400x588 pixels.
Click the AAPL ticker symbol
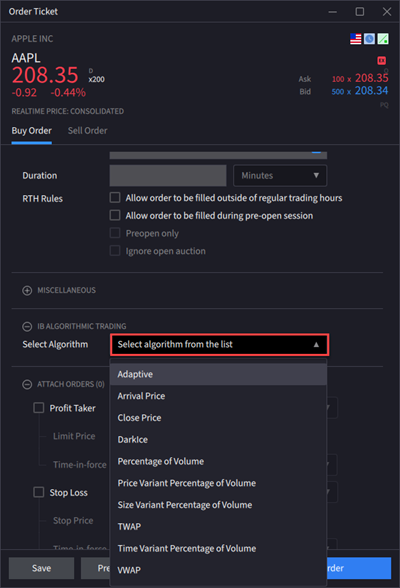pos(26,58)
